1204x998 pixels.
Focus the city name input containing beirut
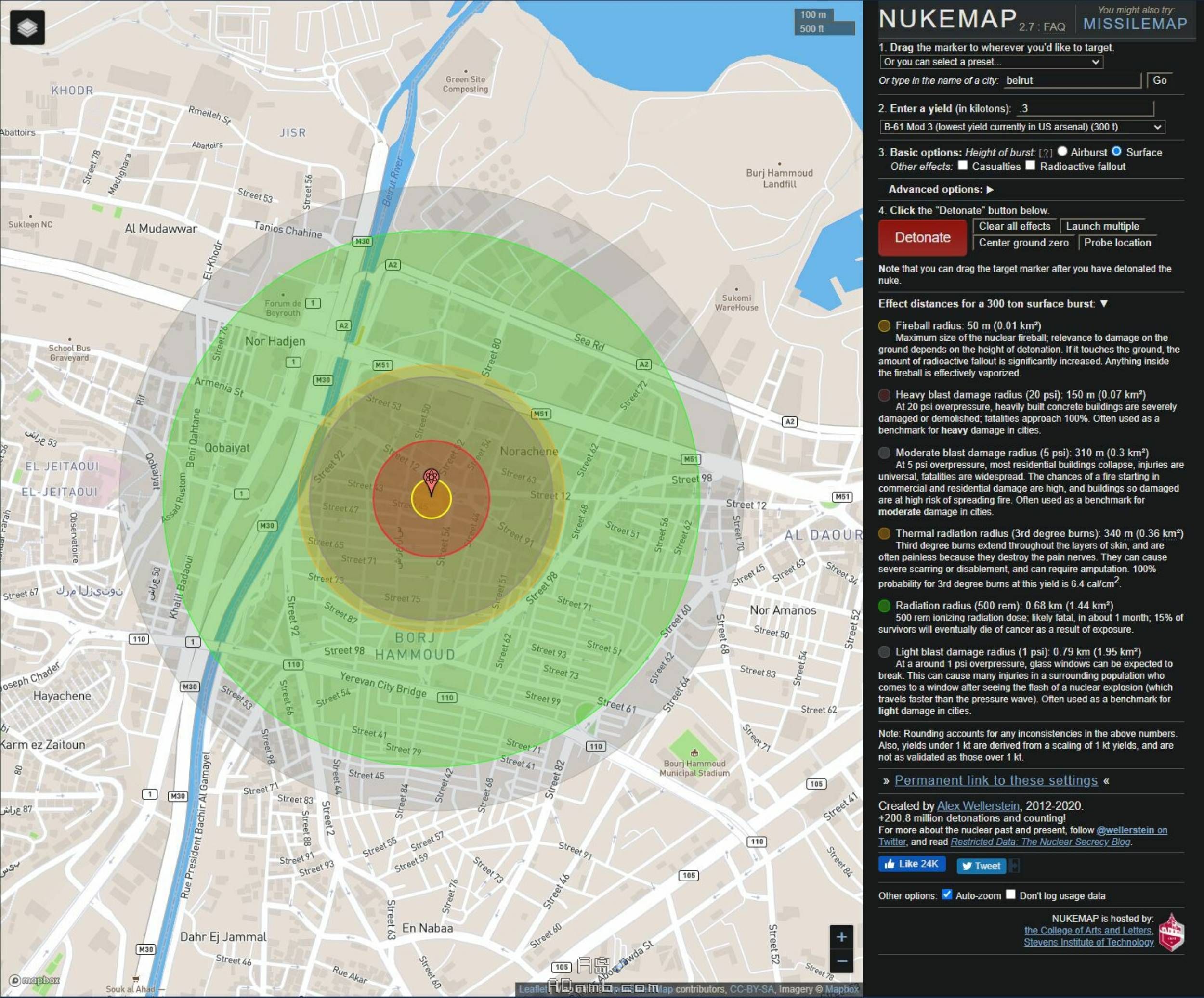(1072, 80)
